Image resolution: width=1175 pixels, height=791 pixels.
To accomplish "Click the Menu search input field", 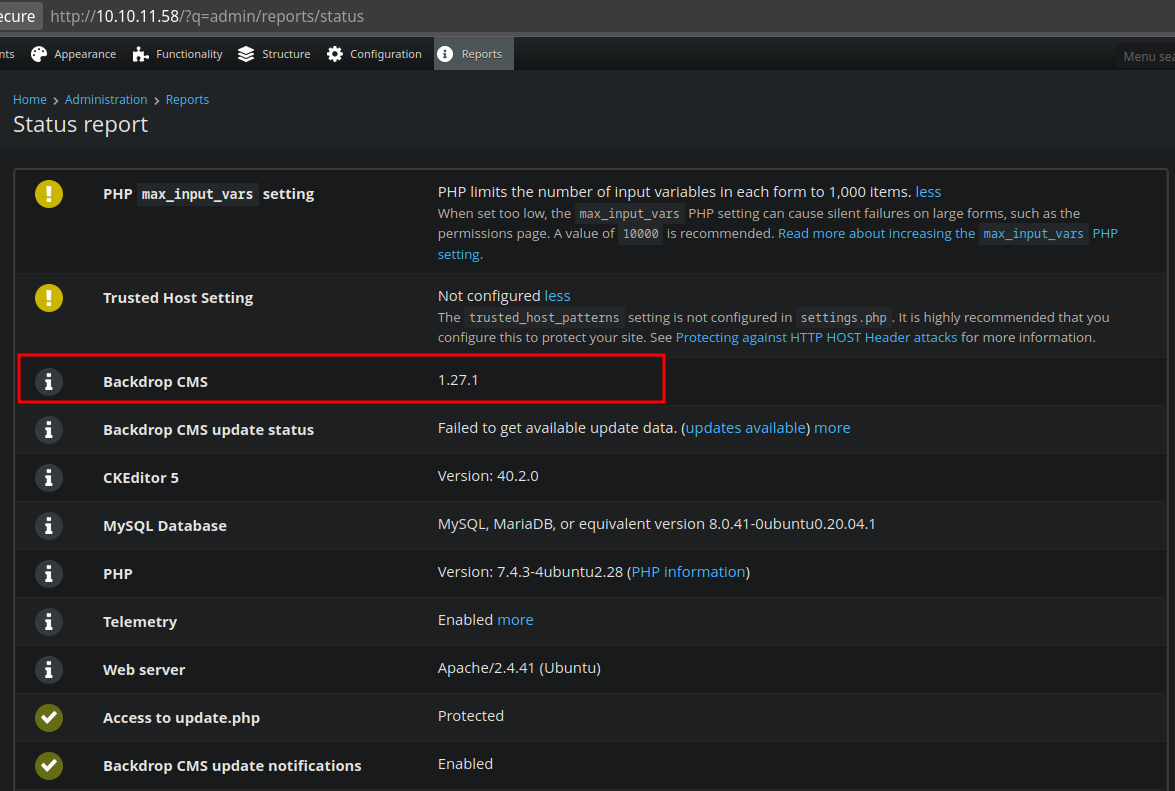I will (1146, 56).
